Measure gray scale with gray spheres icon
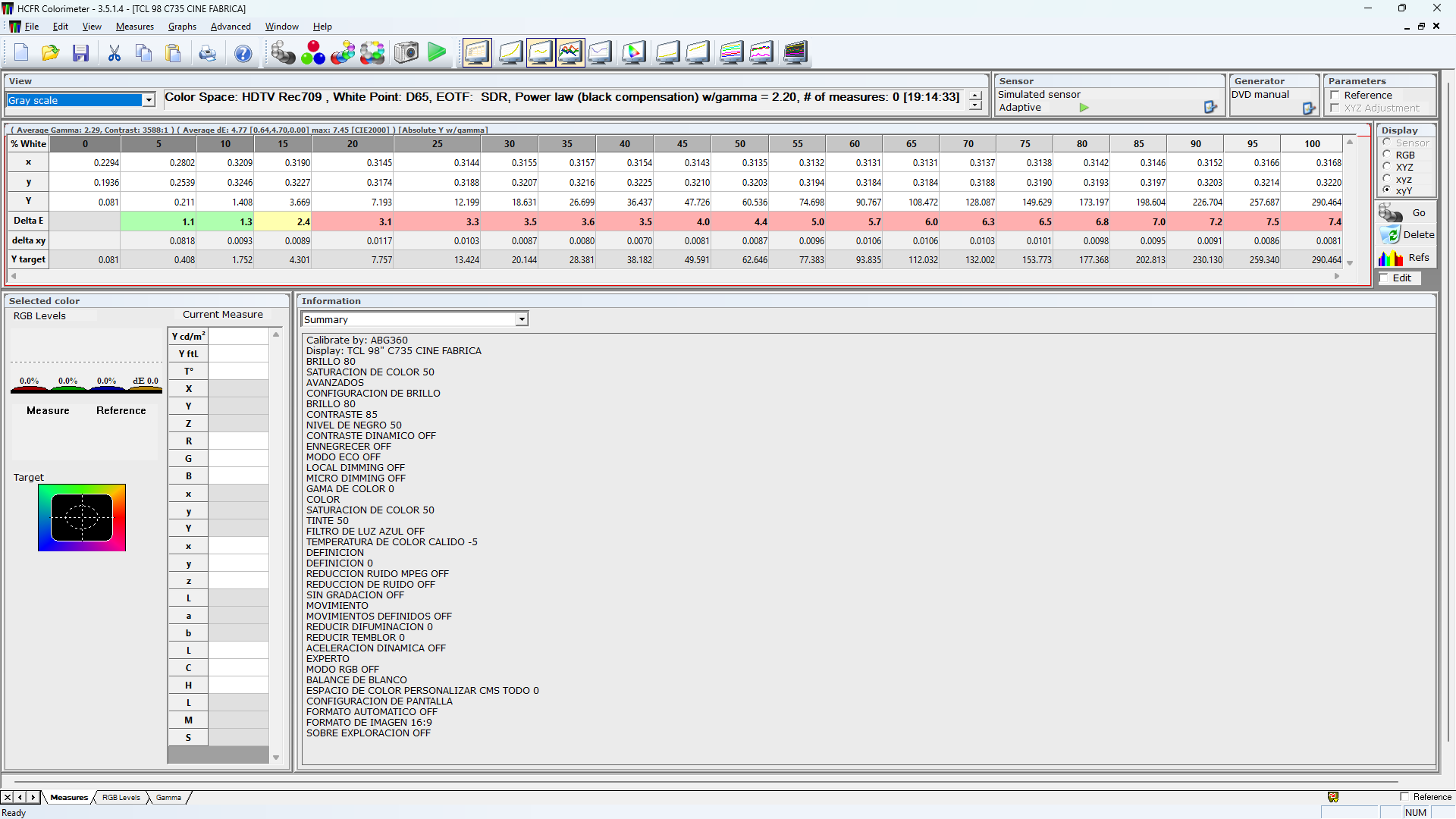 coord(283,53)
